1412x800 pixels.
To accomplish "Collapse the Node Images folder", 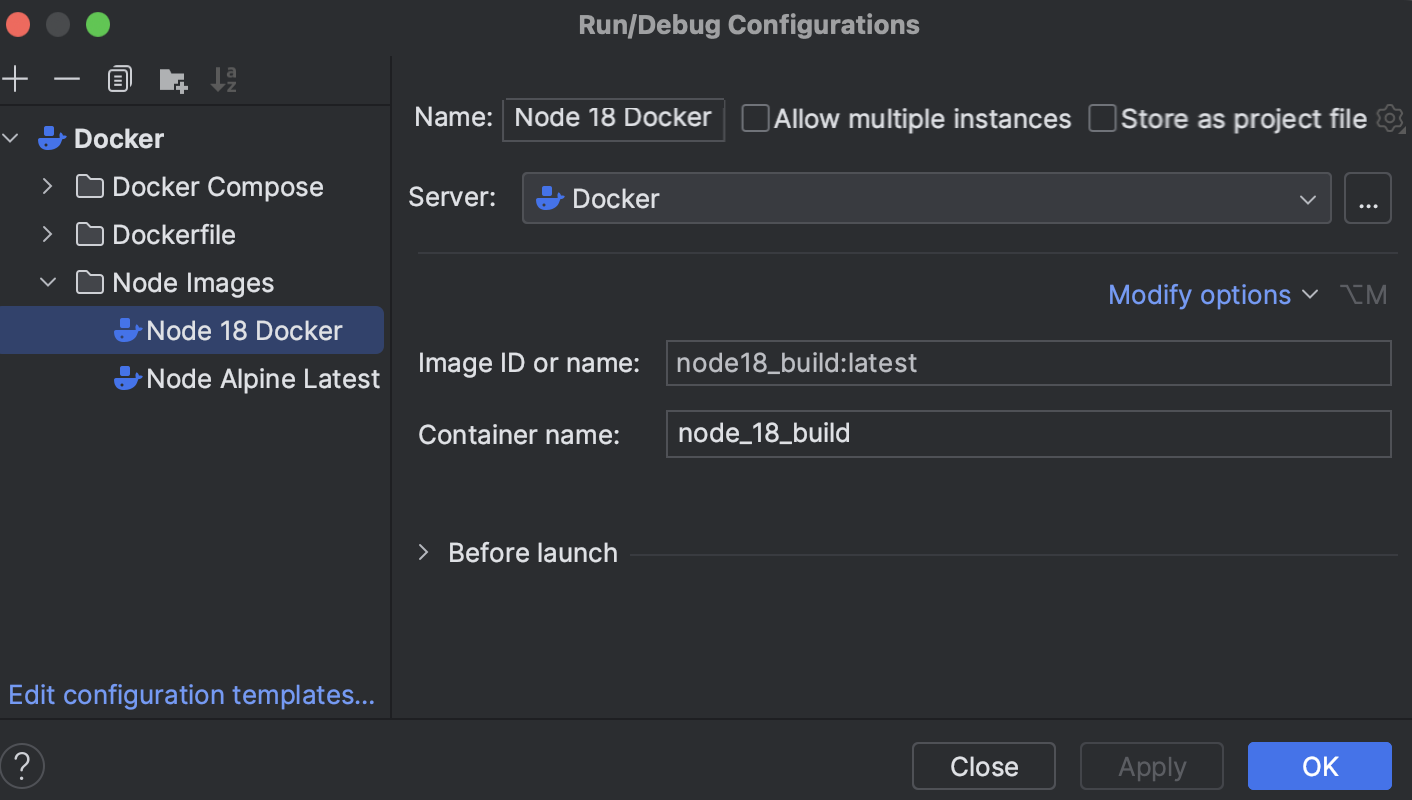I will 47,283.
